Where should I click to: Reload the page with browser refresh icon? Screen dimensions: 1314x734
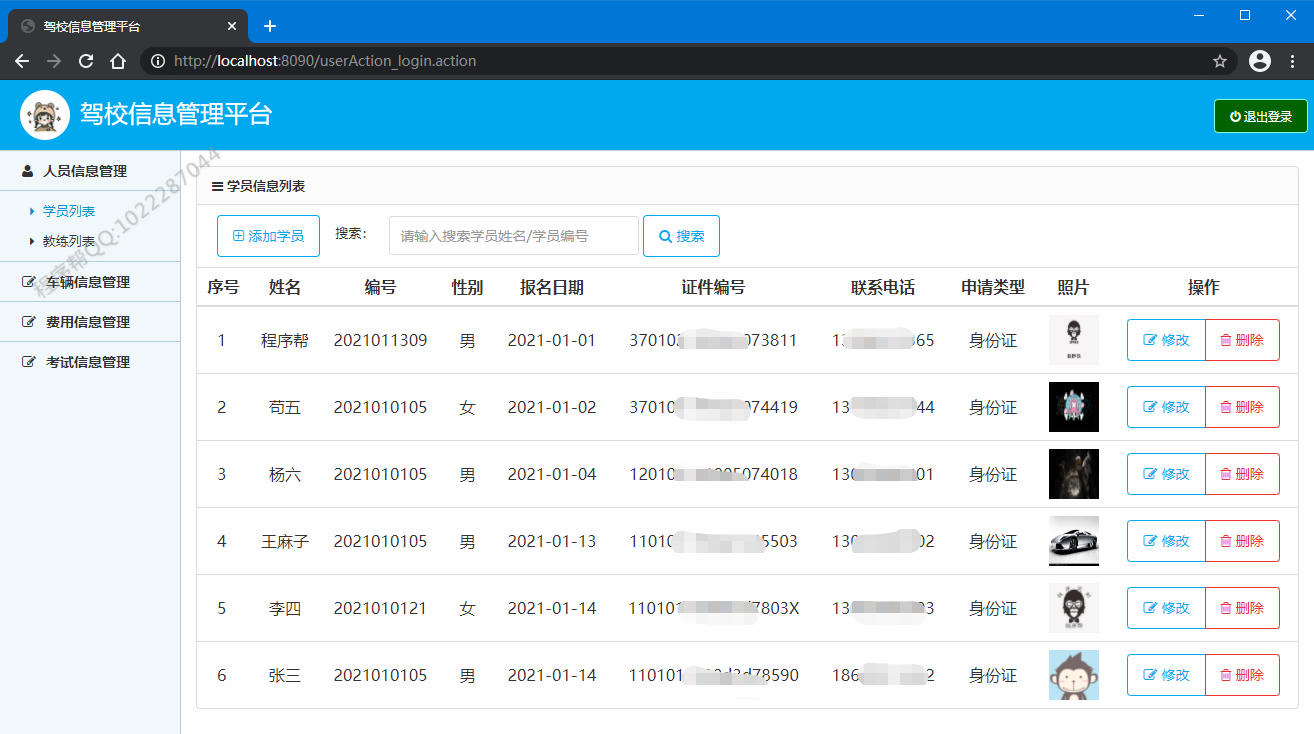(86, 61)
